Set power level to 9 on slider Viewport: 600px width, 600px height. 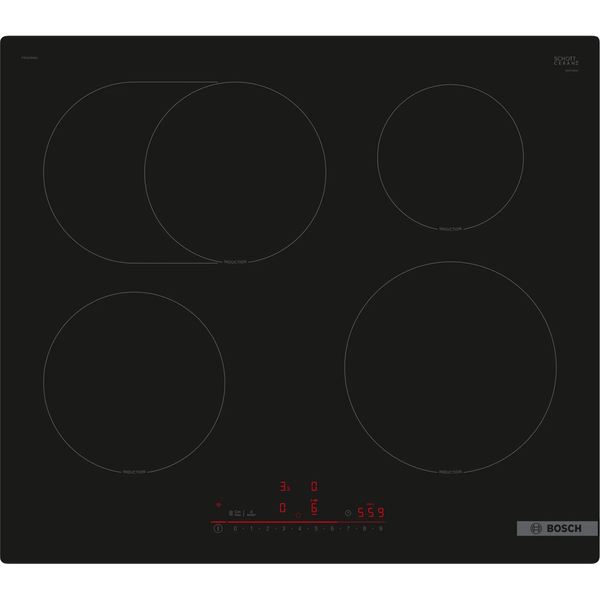pyautogui.click(x=380, y=529)
